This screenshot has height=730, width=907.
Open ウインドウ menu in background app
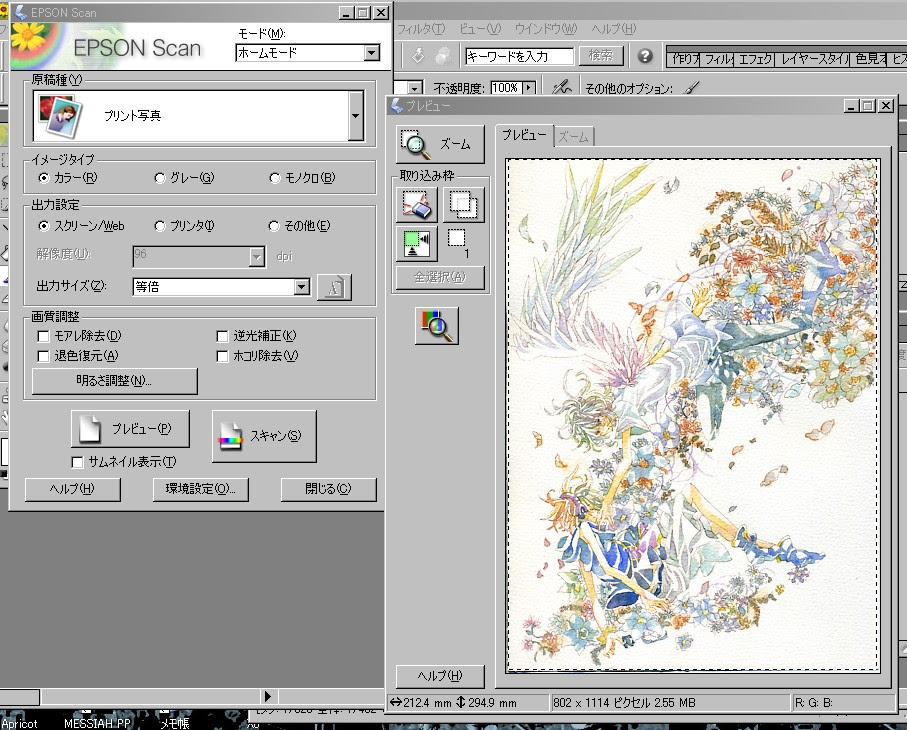pos(546,28)
